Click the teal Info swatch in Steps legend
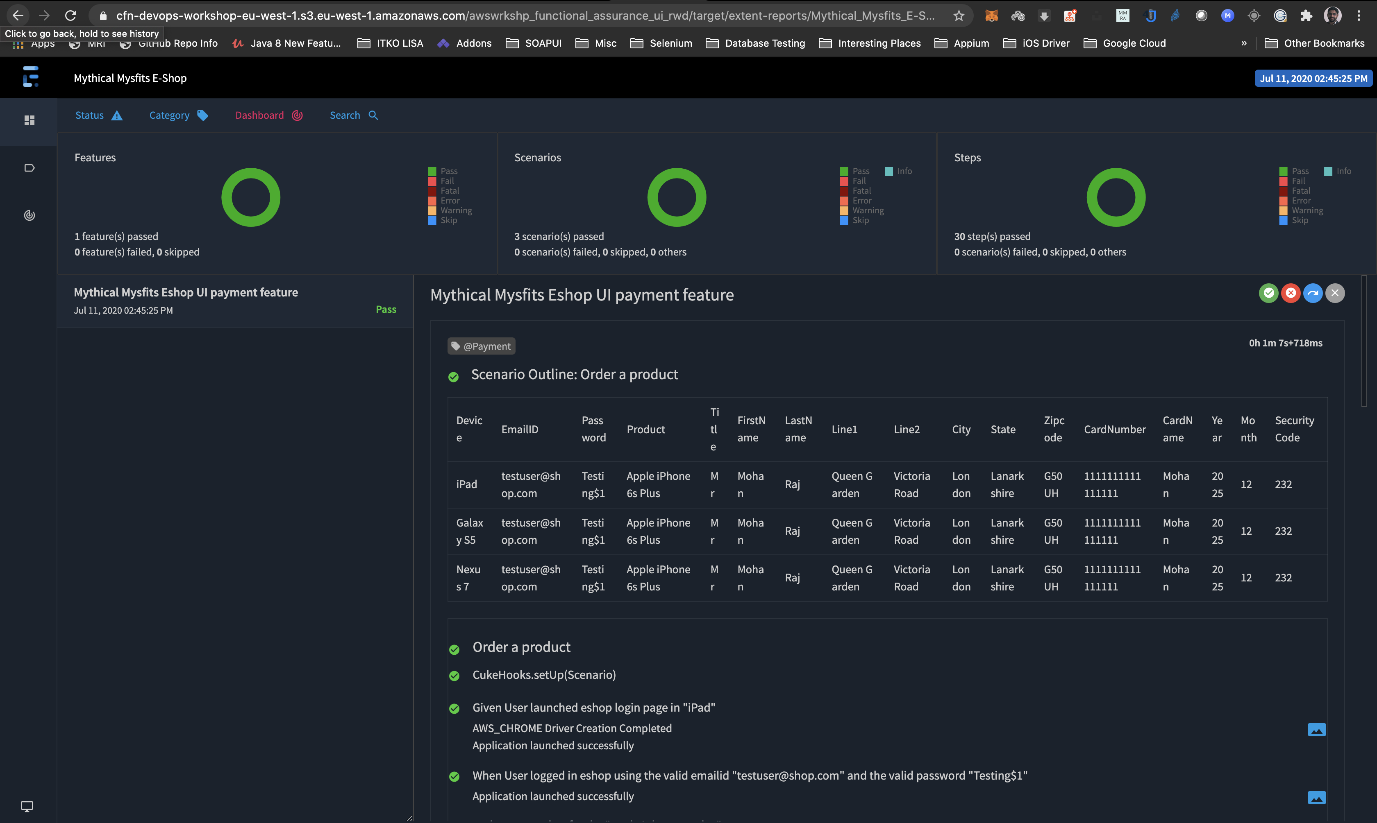The height and width of the screenshot is (823, 1377). click(1328, 171)
